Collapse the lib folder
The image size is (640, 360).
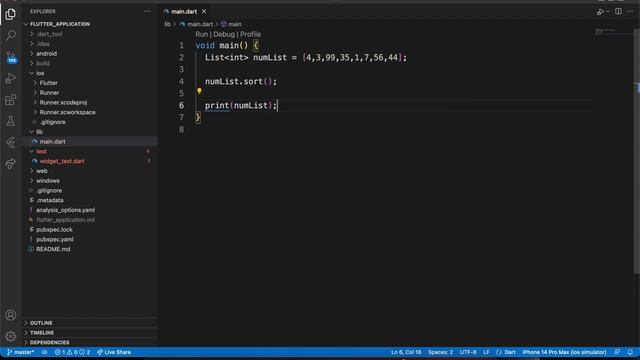tap(40, 132)
